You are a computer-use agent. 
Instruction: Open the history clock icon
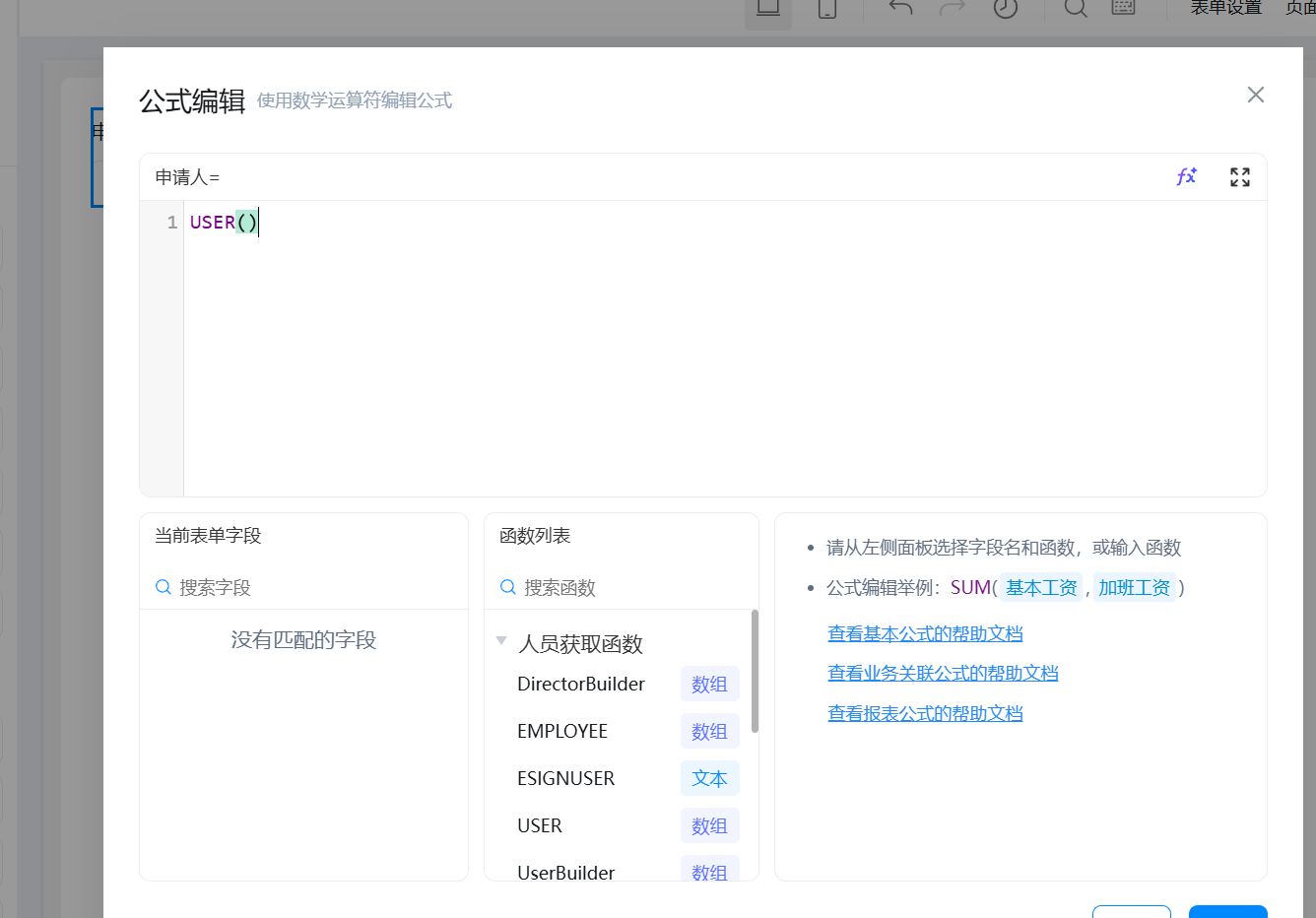pyautogui.click(x=1005, y=9)
